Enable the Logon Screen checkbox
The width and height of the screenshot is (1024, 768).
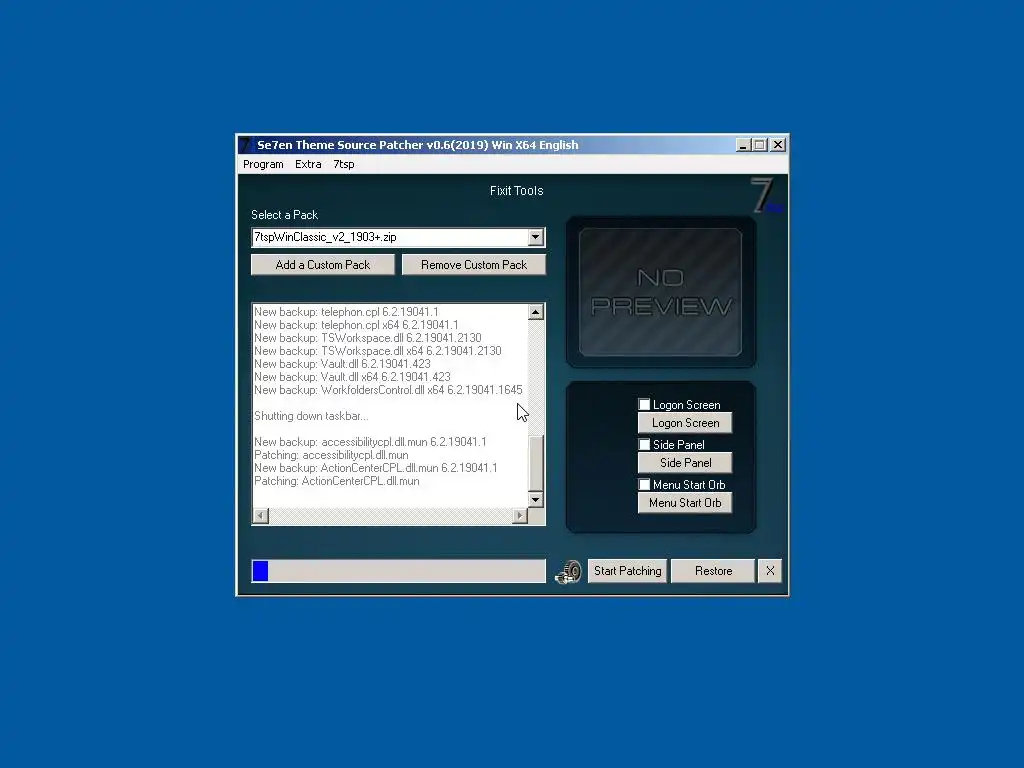tap(644, 404)
